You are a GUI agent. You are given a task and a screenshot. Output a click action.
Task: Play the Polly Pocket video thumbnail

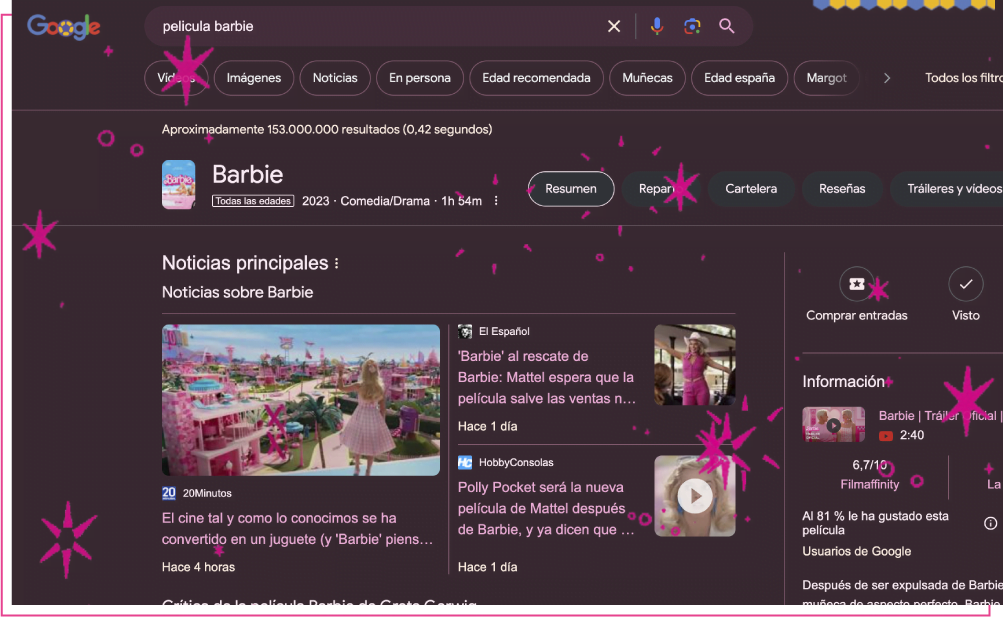point(694,496)
